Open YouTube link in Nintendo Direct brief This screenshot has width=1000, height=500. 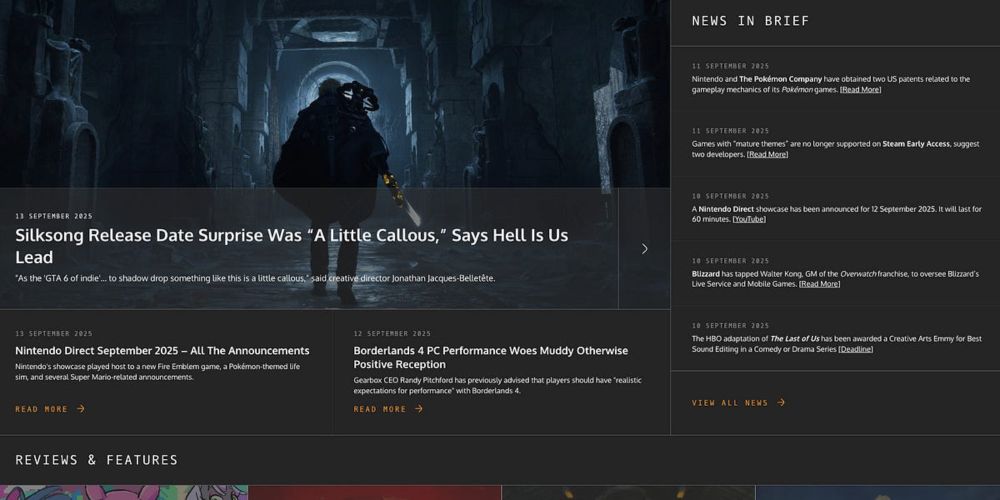(749, 219)
